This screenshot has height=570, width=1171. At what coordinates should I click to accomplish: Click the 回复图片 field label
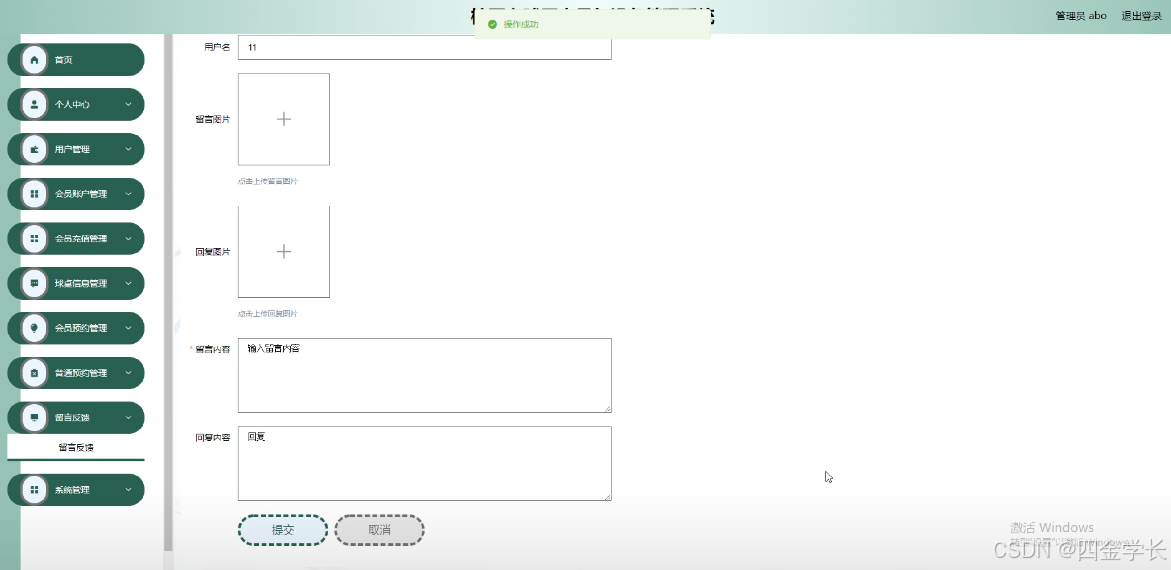tap(213, 252)
